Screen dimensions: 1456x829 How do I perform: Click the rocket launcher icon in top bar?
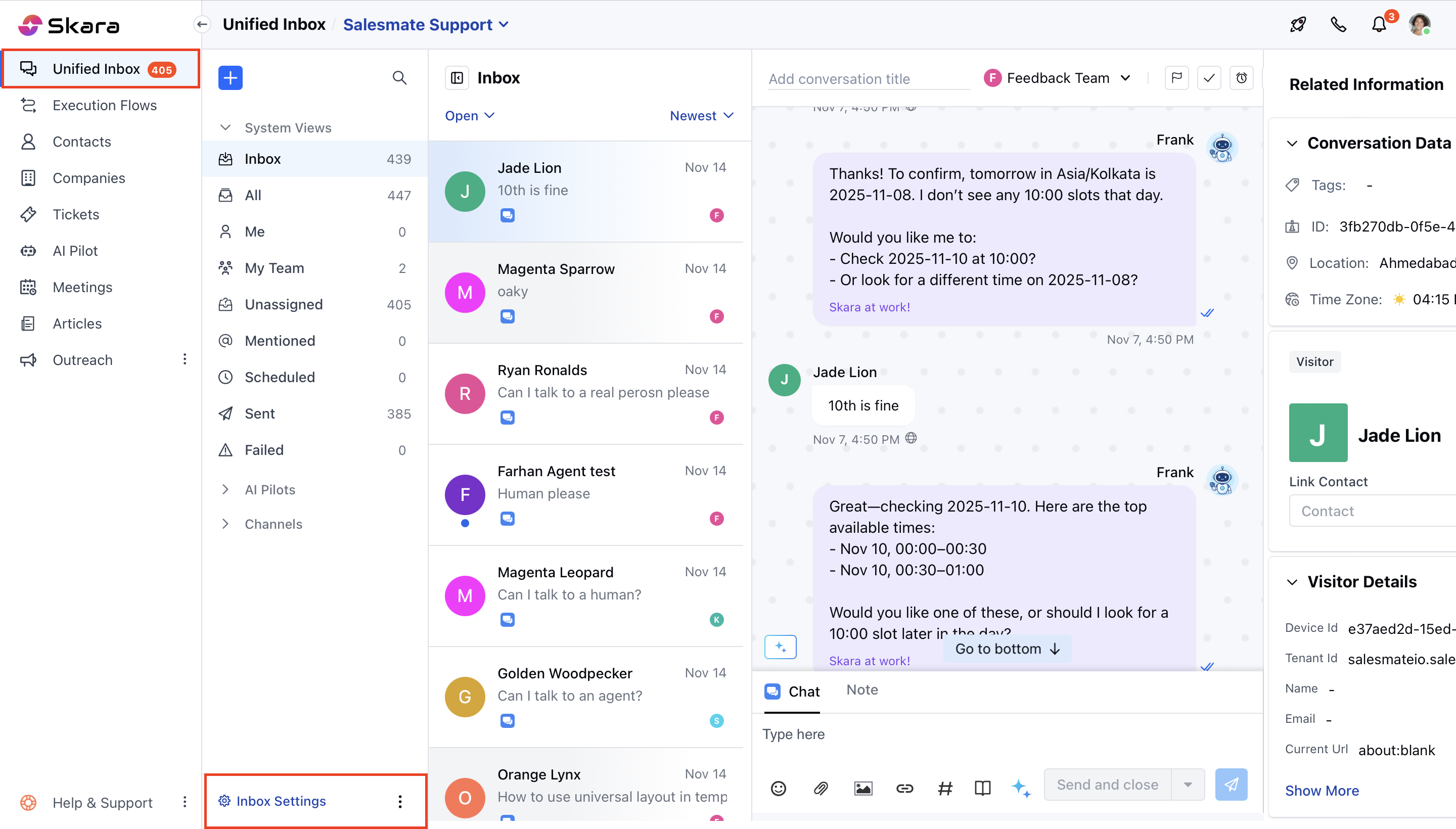click(x=1298, y=24)
